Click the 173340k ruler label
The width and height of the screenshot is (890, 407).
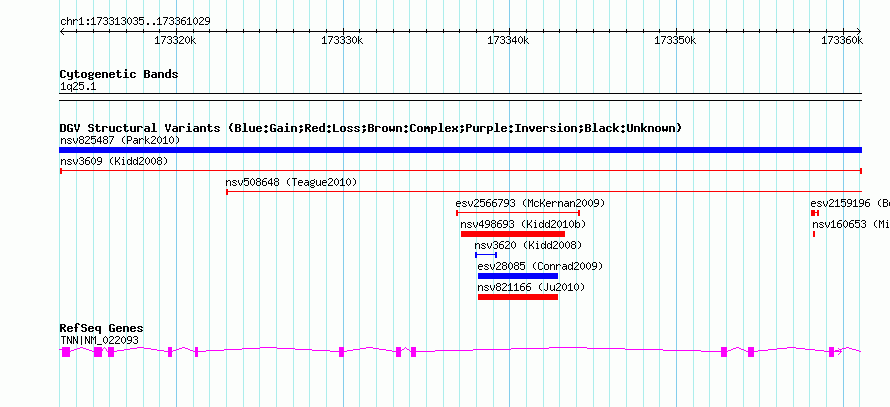click(509, 40)
